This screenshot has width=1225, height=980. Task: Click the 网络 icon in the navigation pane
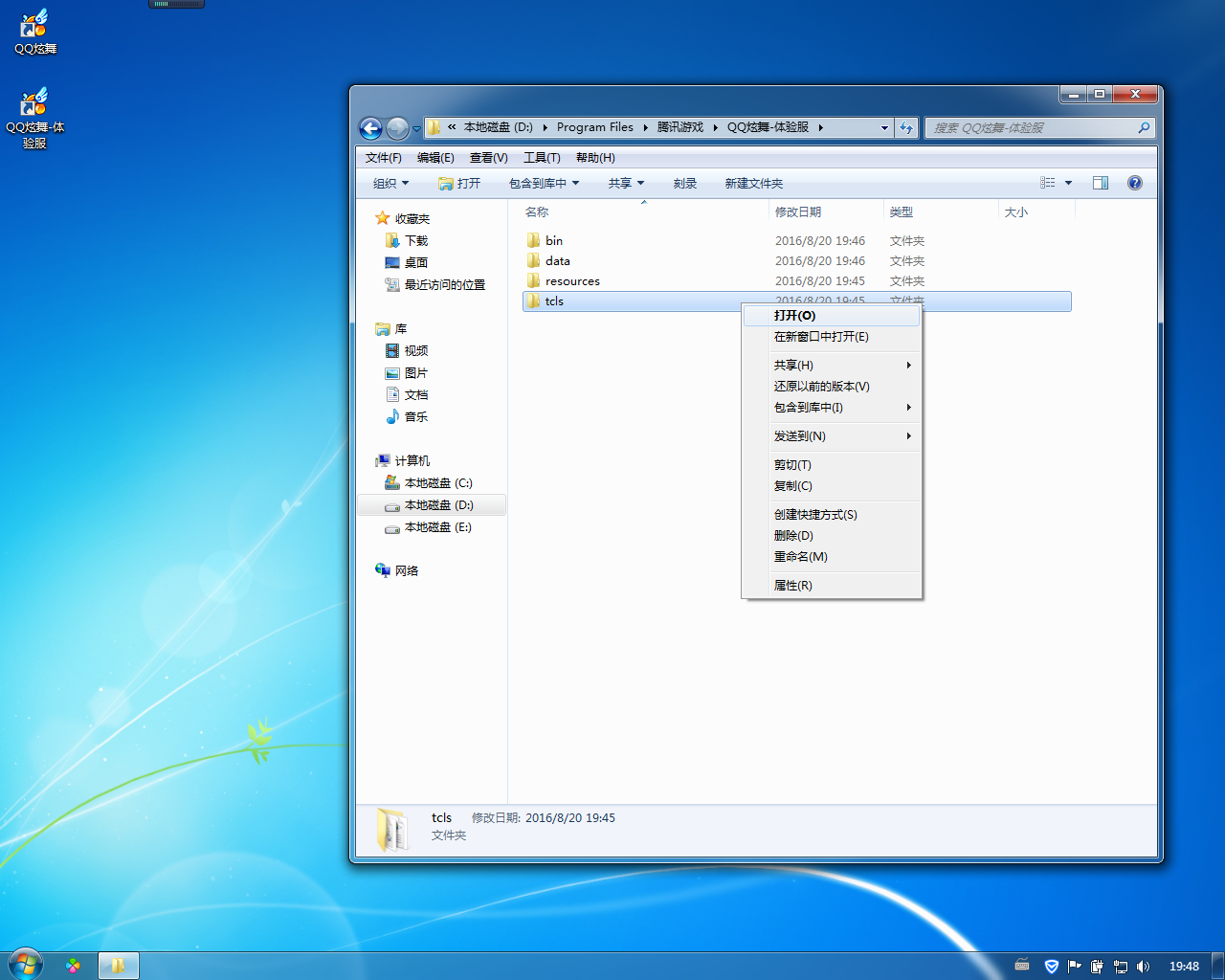coord(383,570)
